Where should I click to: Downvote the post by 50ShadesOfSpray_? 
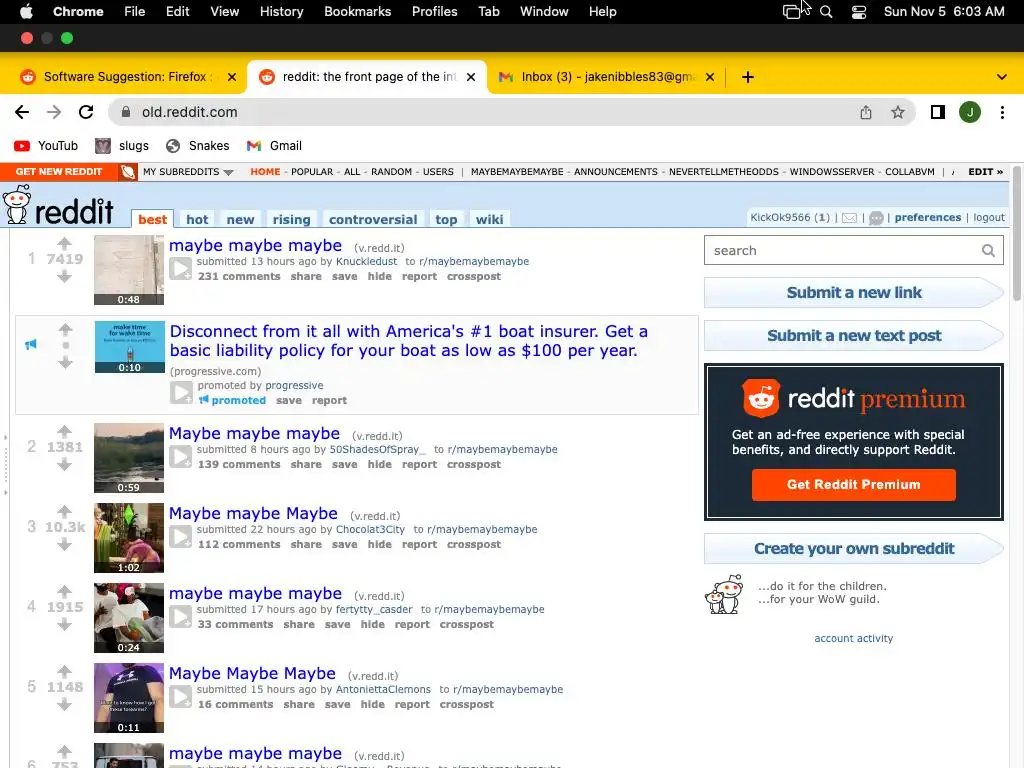pyautogui.click(x=64, y=464)
